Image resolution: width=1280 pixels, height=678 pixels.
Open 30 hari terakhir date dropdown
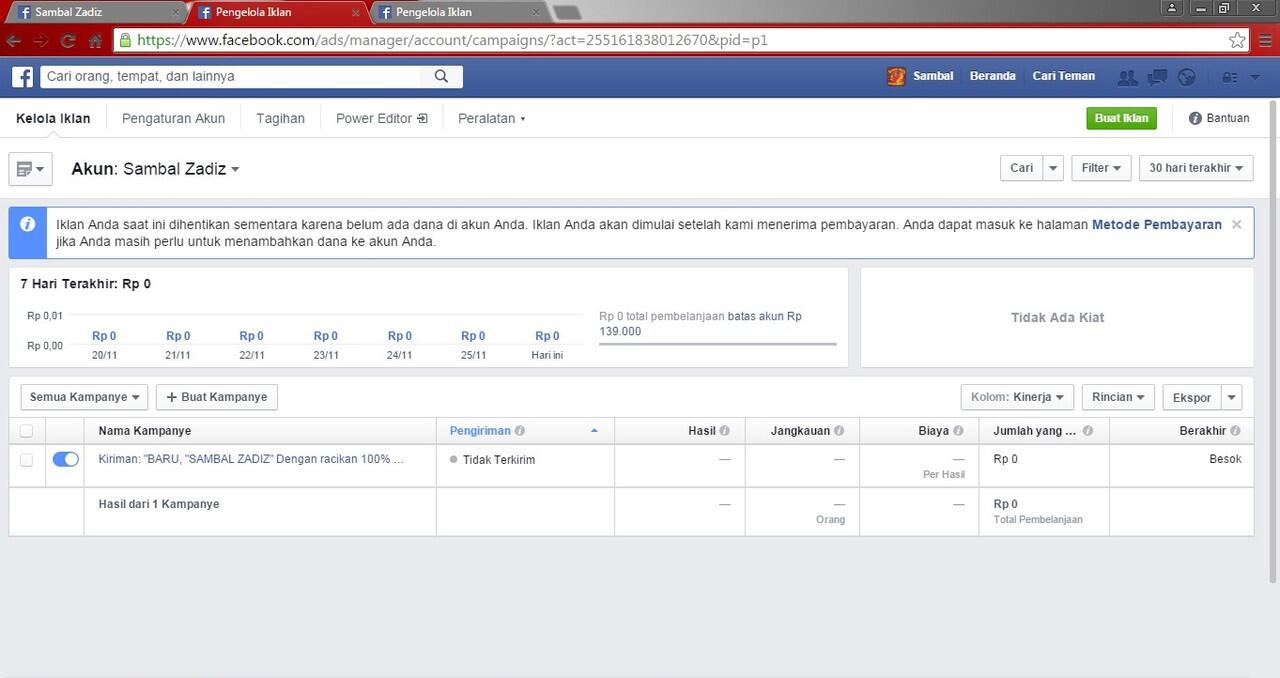(1196, 168)
